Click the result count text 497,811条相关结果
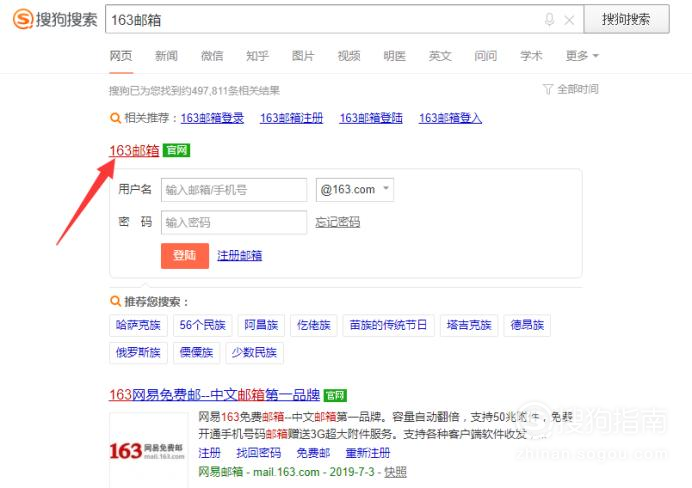The width and height of the screenshot is (692, 488). [236, 91]
